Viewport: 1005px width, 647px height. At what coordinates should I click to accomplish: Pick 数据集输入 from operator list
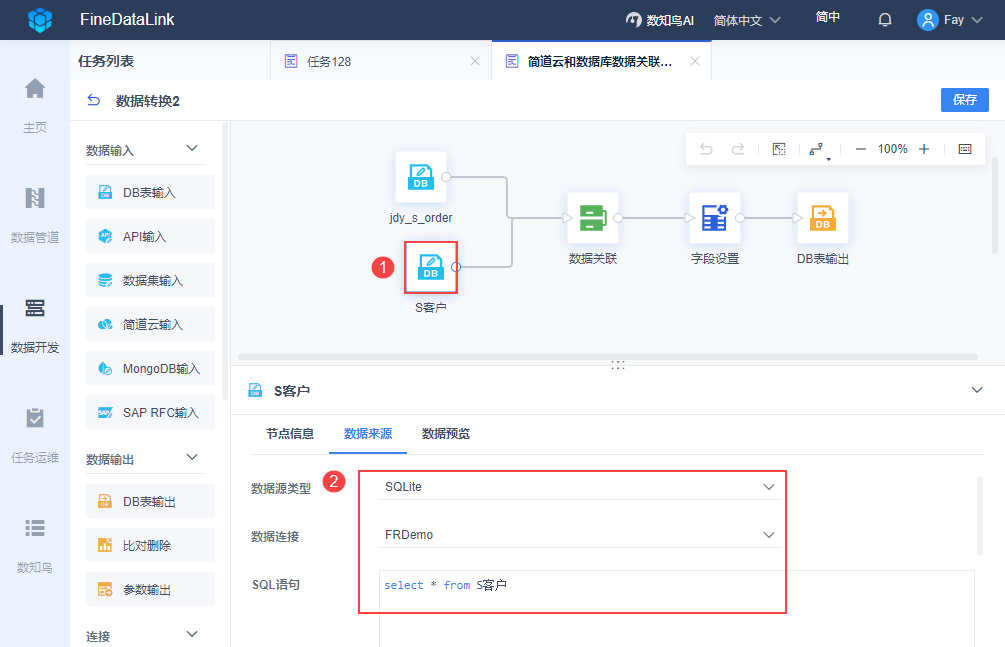coord(151,280)
